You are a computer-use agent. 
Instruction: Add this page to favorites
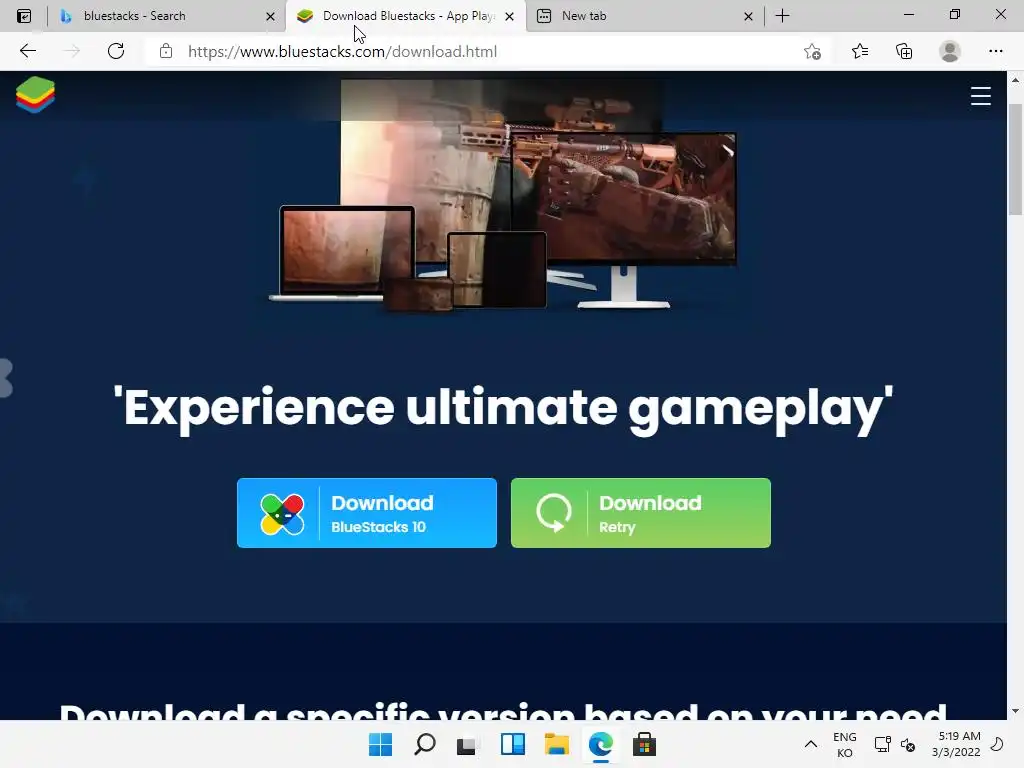(812, 51)
